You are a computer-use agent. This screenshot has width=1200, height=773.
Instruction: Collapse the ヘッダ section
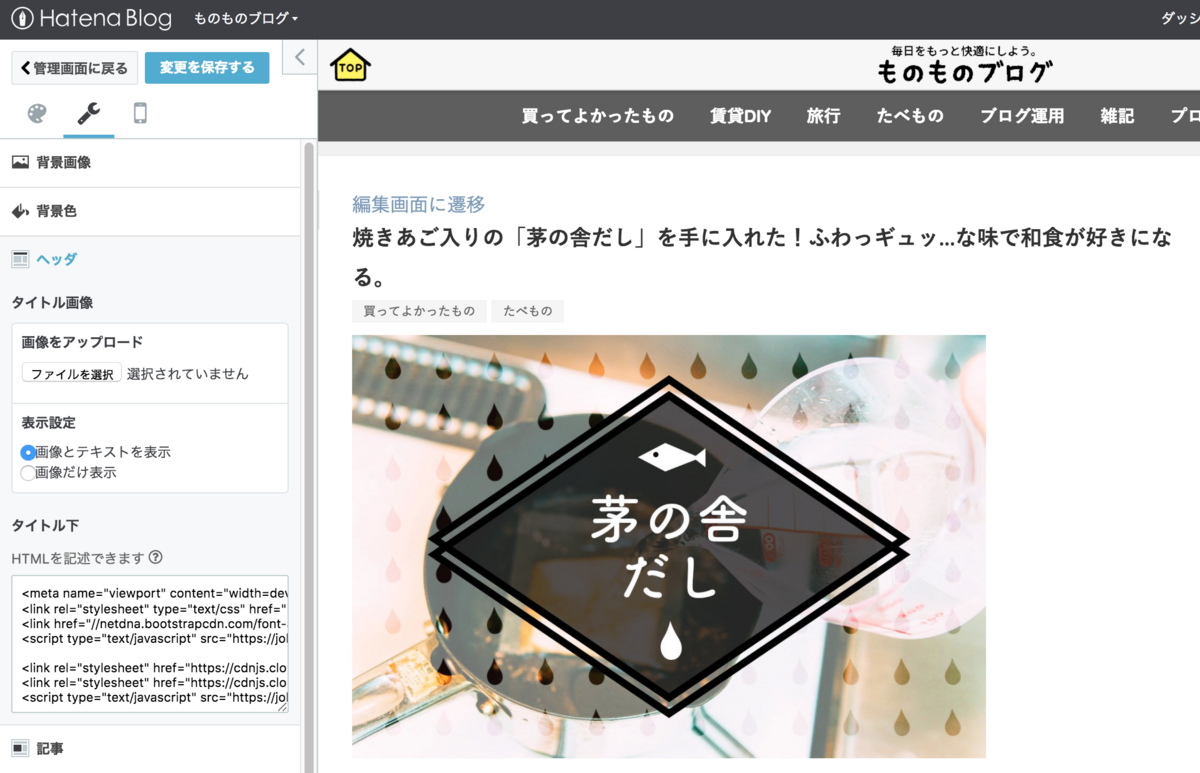(150, 259)
